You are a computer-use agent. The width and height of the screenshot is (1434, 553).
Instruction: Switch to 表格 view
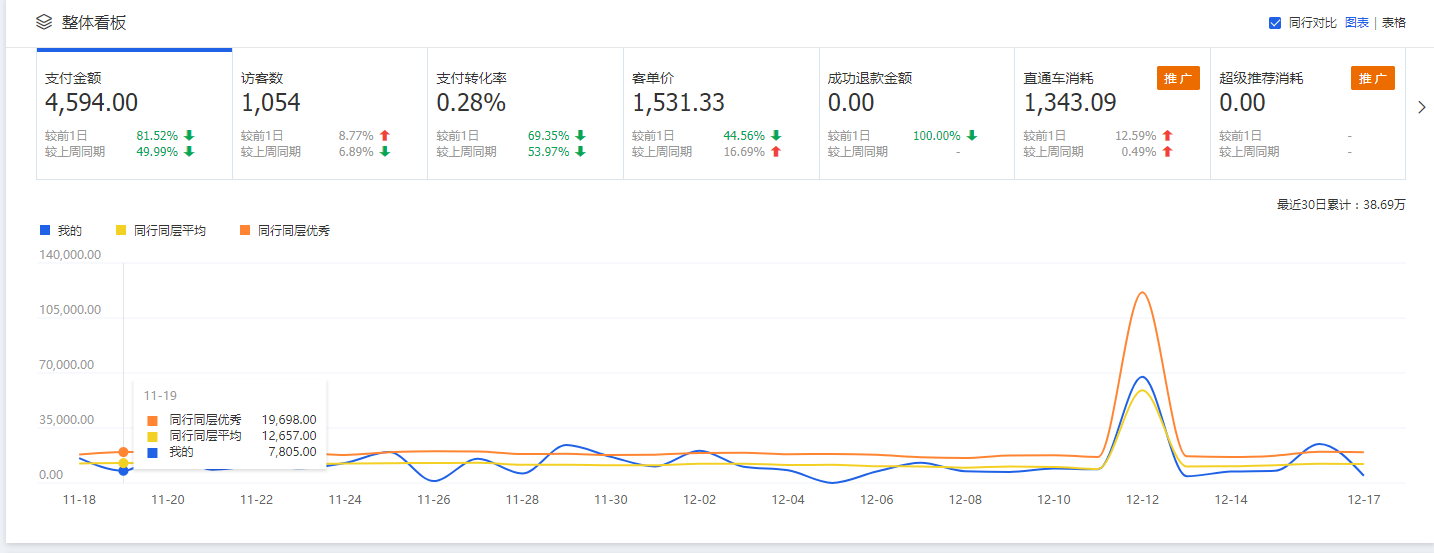1393,23
